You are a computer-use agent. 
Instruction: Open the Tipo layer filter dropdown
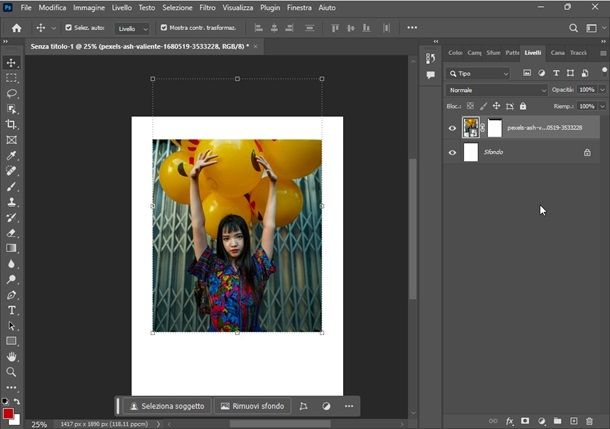[x=478, y=74]
